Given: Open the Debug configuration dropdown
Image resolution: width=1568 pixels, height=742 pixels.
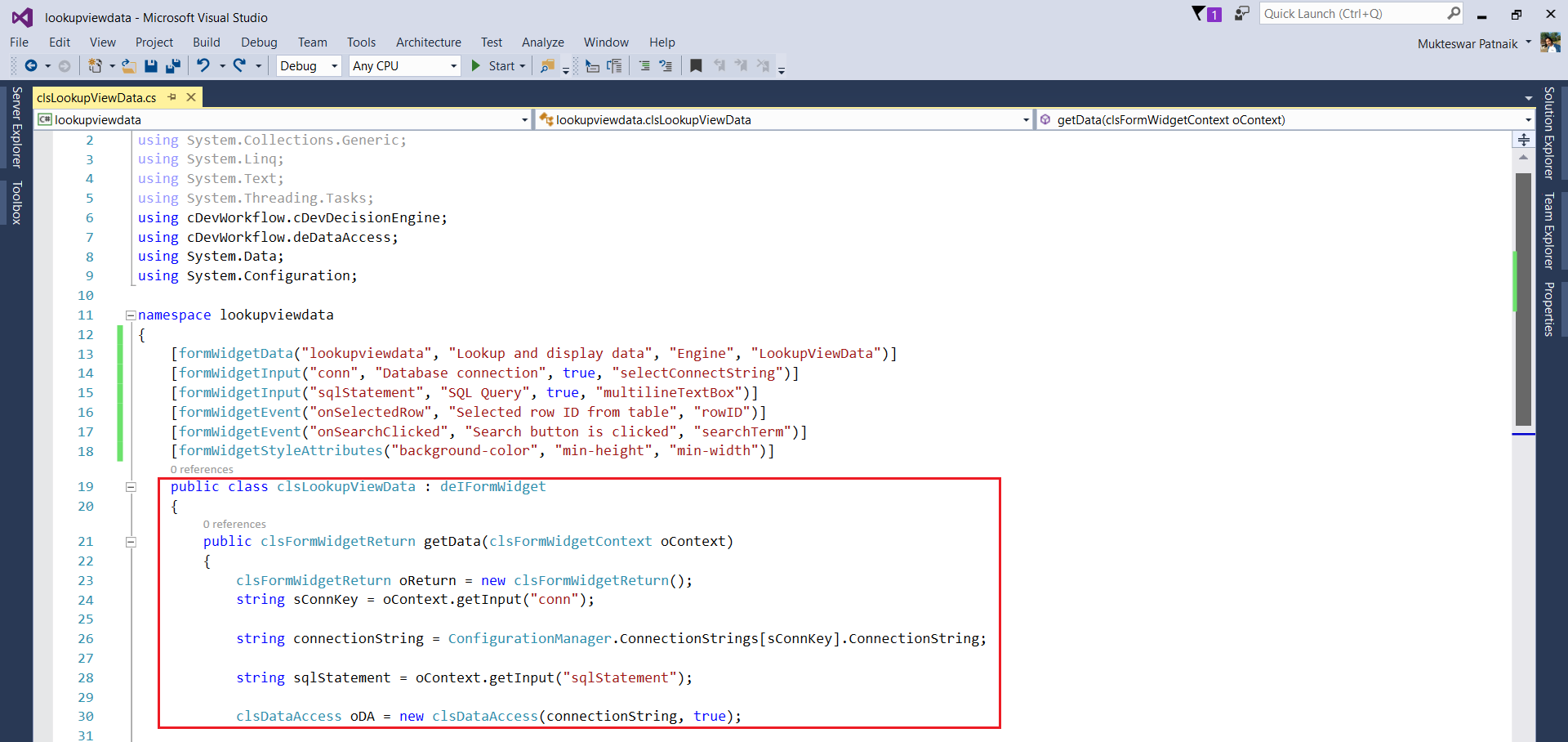Looking at the screenshot, I should pos(334,65).
